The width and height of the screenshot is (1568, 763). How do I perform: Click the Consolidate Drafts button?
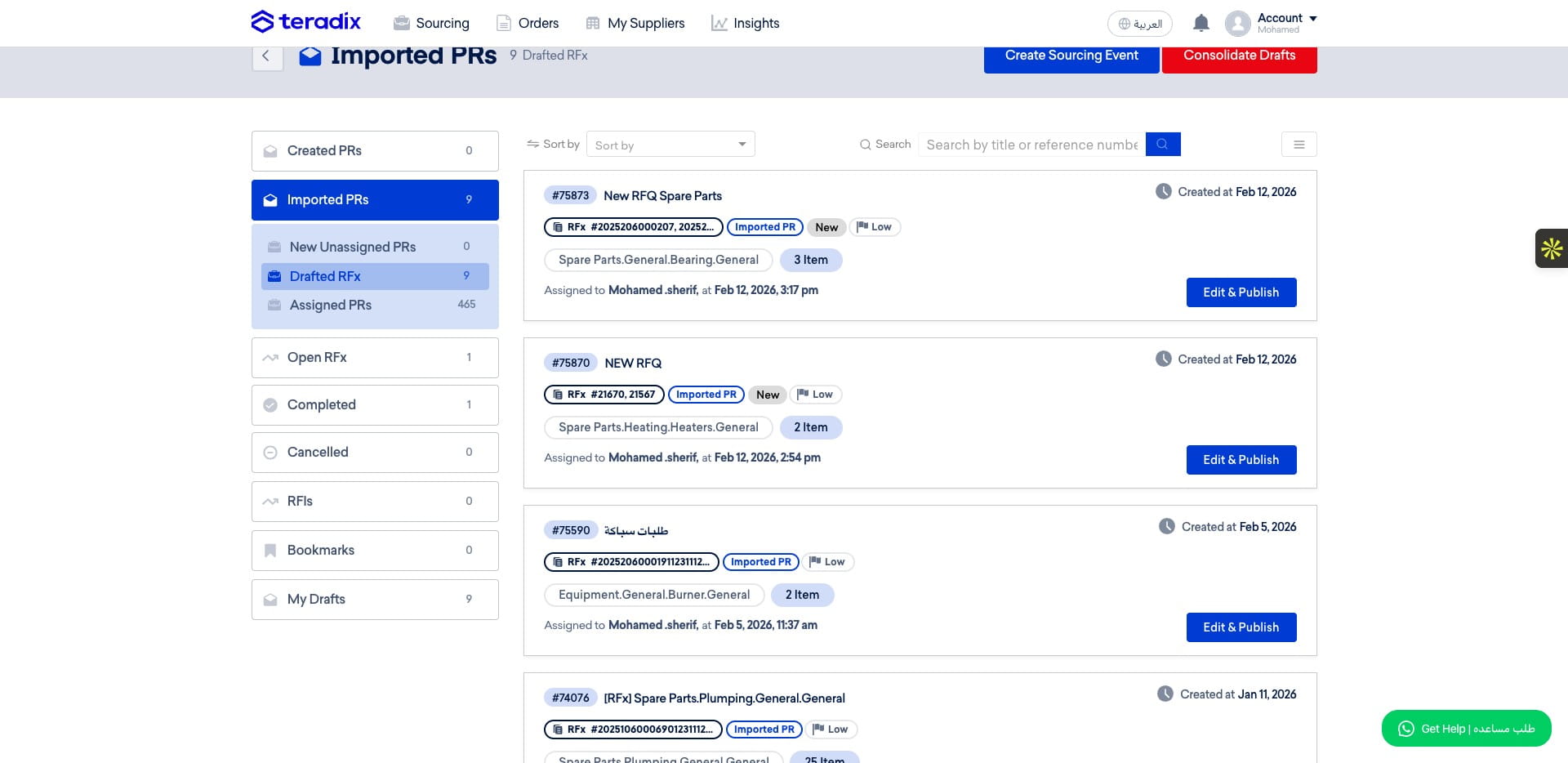[x=1240, y=57]
